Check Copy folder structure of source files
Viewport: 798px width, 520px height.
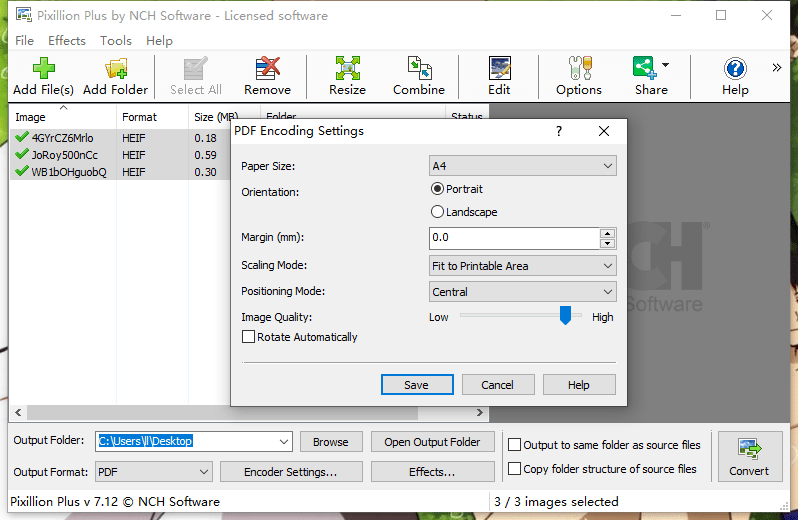tap(515, 469)
